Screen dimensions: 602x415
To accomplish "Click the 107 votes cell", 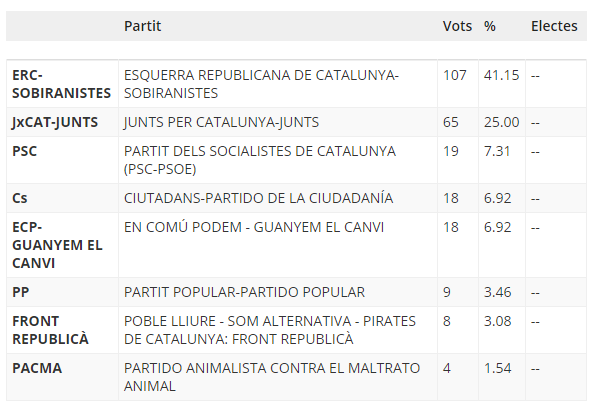I will click(x=455, y=75).
